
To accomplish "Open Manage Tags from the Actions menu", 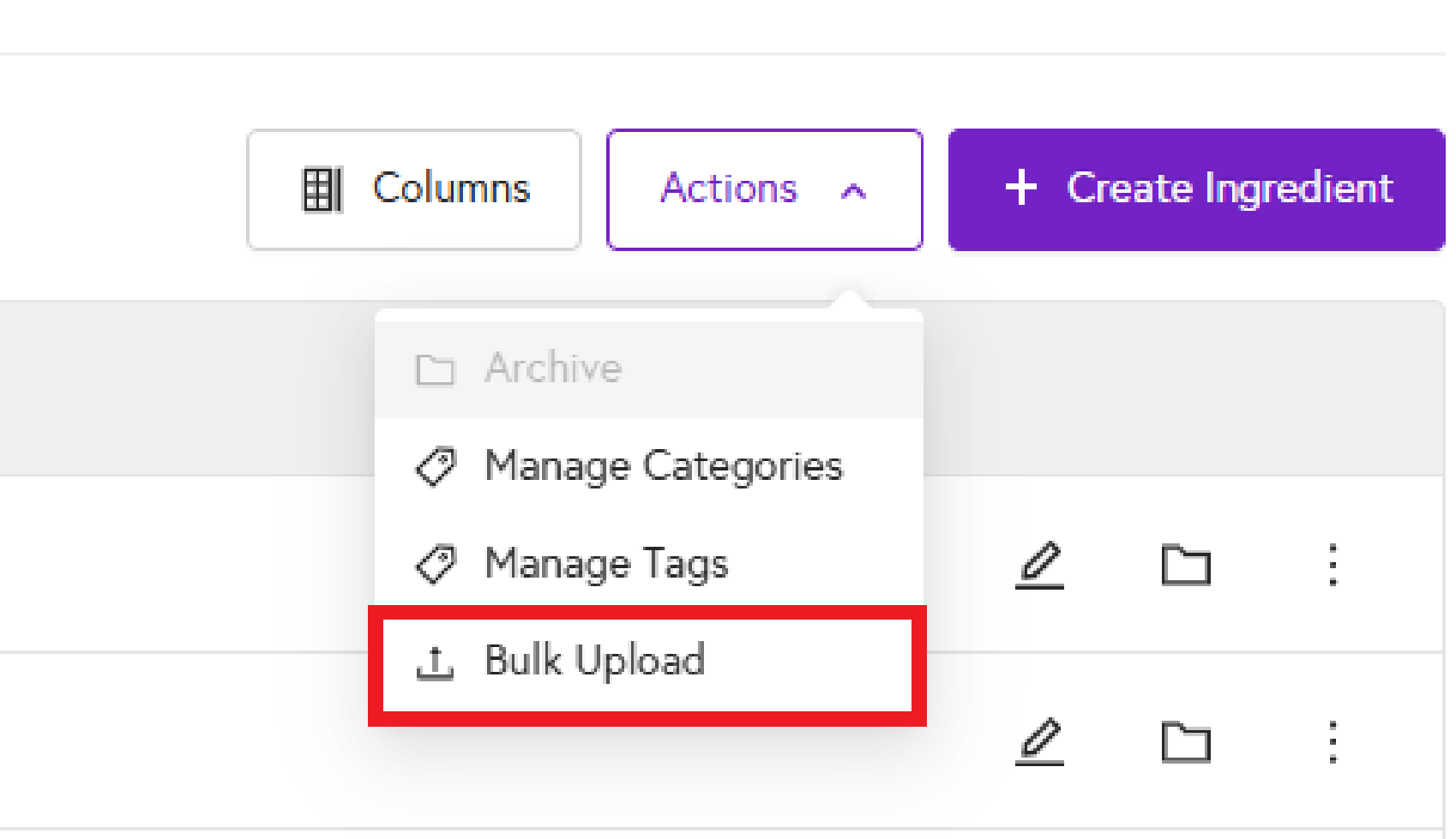I will pos(606,564).
